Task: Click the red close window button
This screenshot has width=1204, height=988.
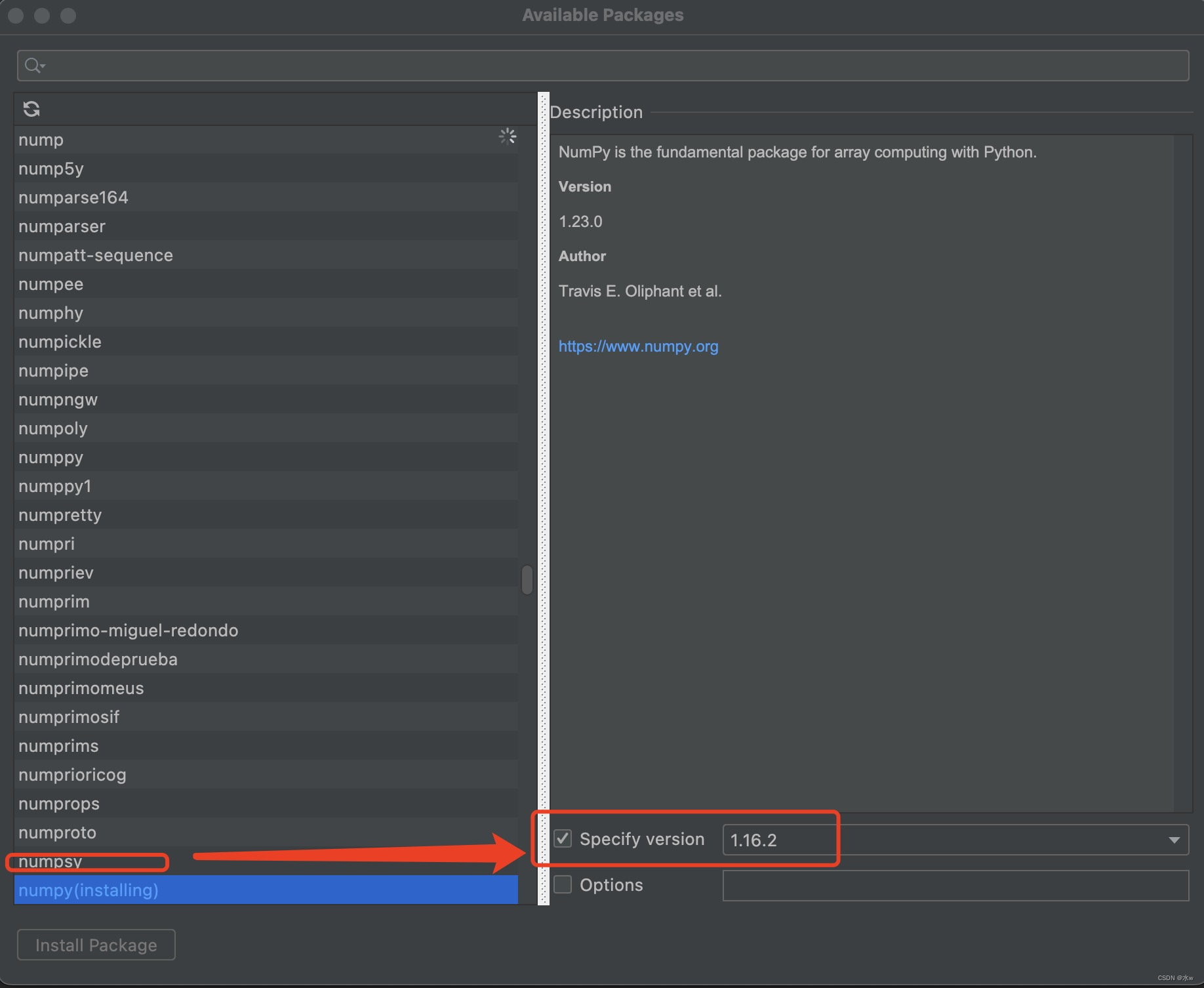Action: point(16,15)
